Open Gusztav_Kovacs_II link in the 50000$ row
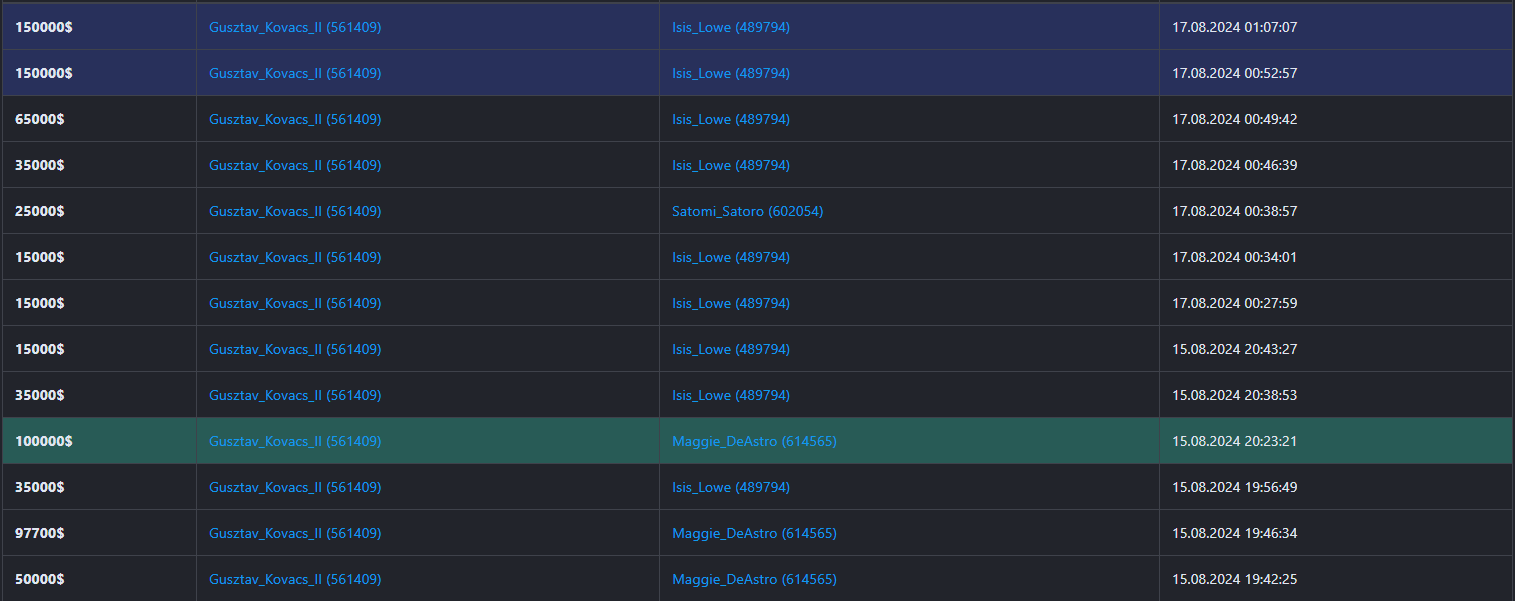 [x=294, y=579]
